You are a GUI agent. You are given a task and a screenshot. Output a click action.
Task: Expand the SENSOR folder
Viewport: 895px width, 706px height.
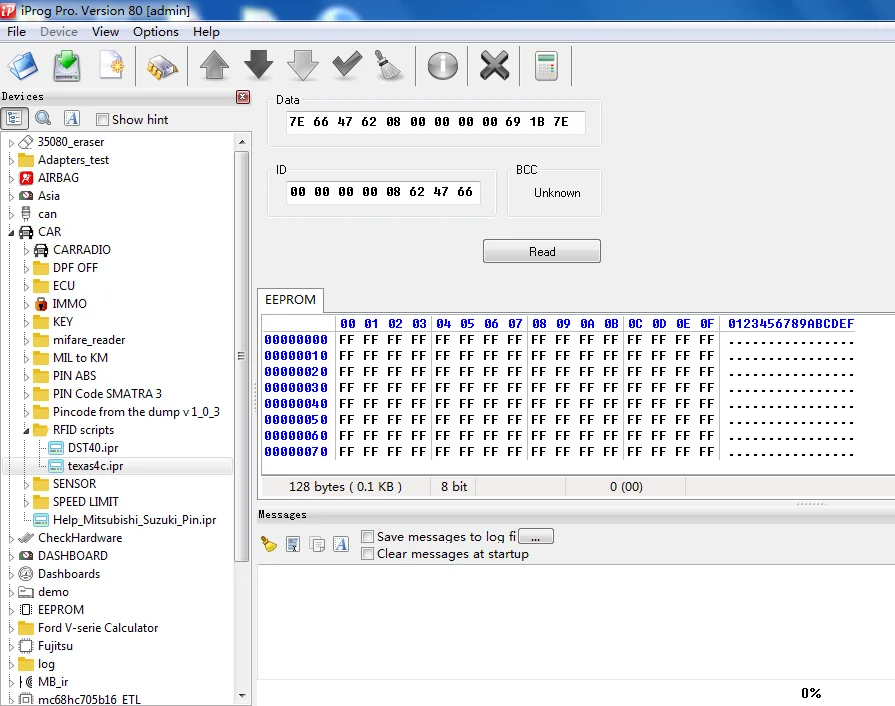[x=26, y=485]
